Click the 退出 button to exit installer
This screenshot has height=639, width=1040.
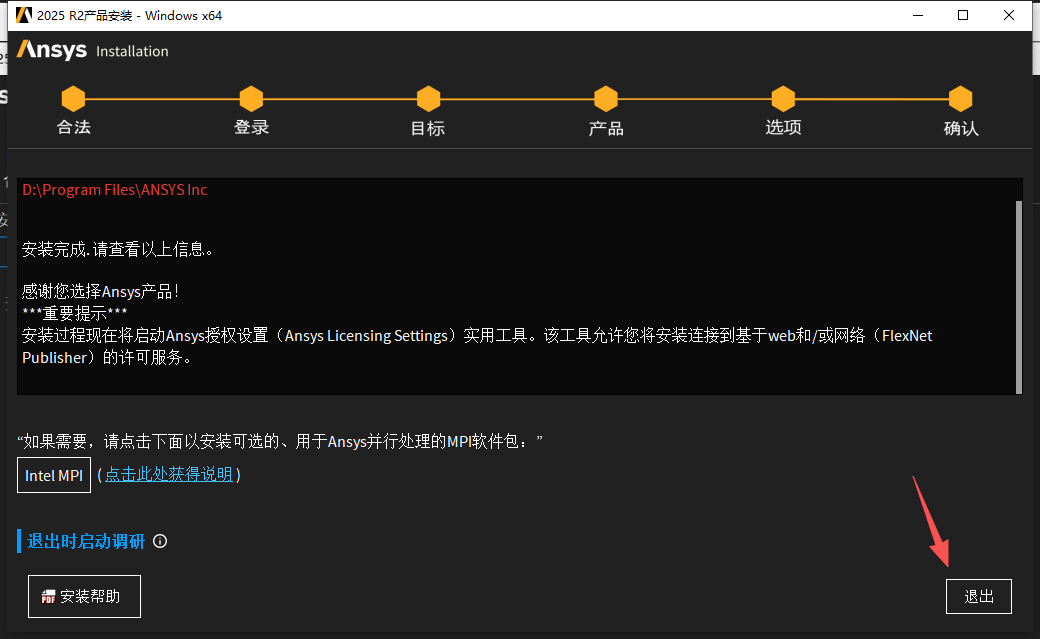tap(978, 596)
